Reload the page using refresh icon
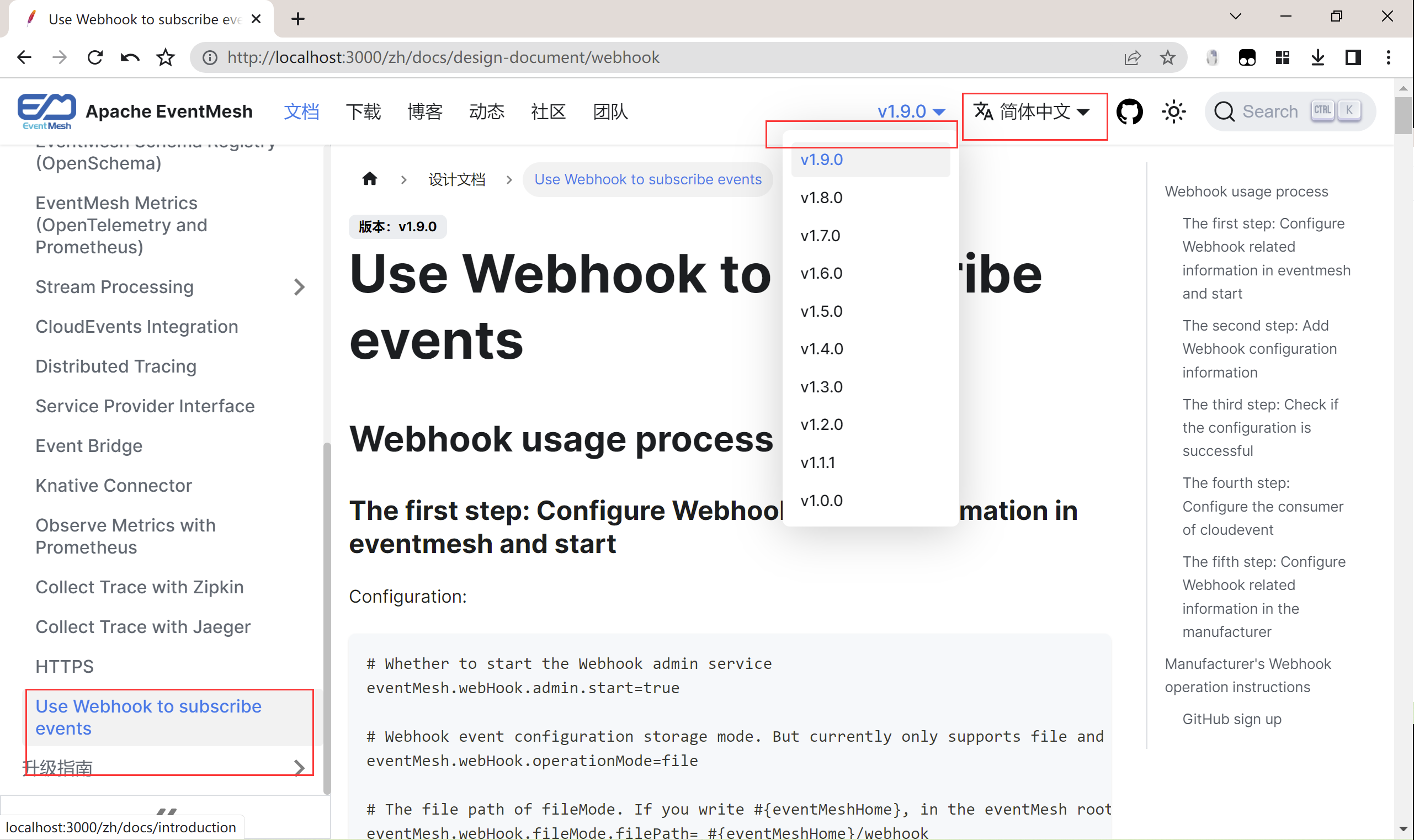The height and width of the screenshot is (840, 1414). [94, 57]
